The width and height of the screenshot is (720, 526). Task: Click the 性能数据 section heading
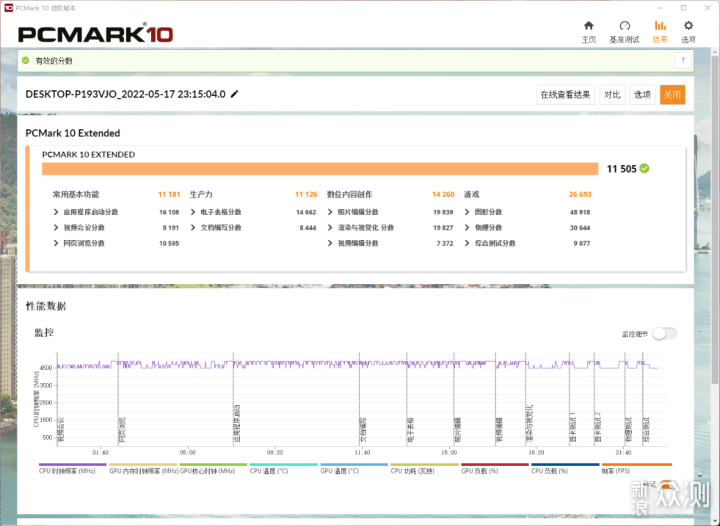coord(45,306)
